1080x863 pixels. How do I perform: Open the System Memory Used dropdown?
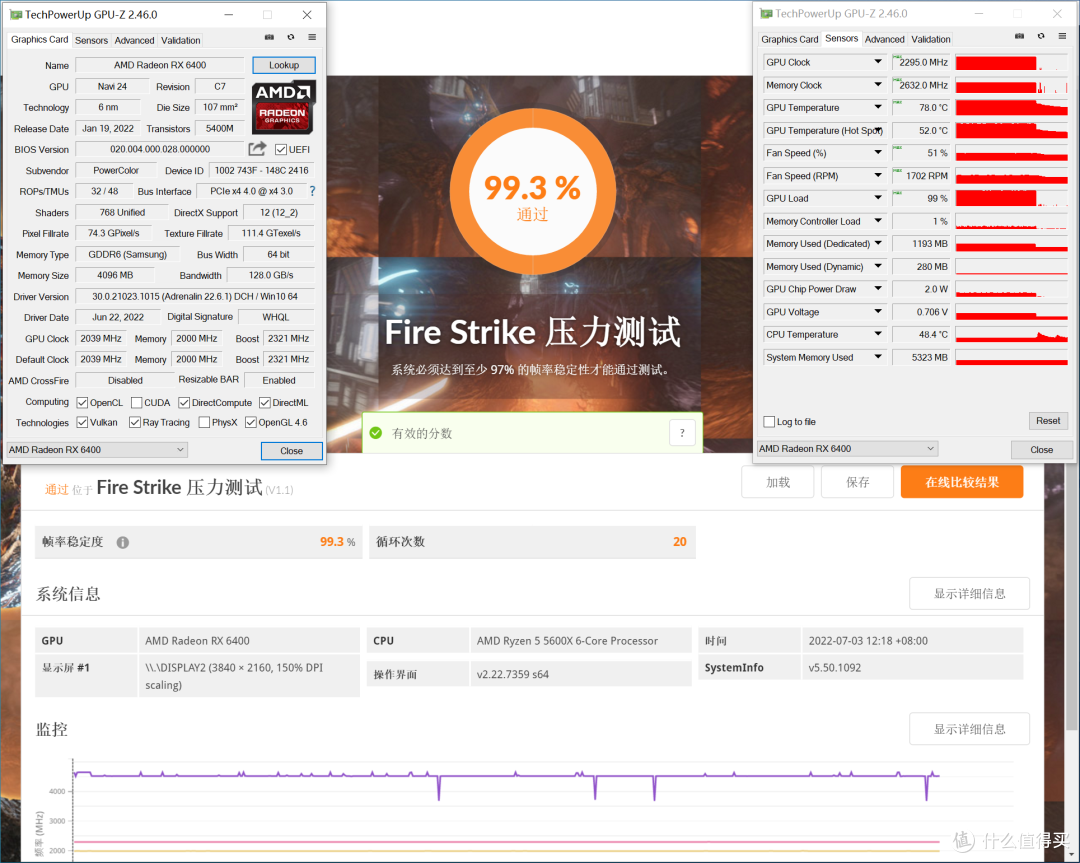878,357
